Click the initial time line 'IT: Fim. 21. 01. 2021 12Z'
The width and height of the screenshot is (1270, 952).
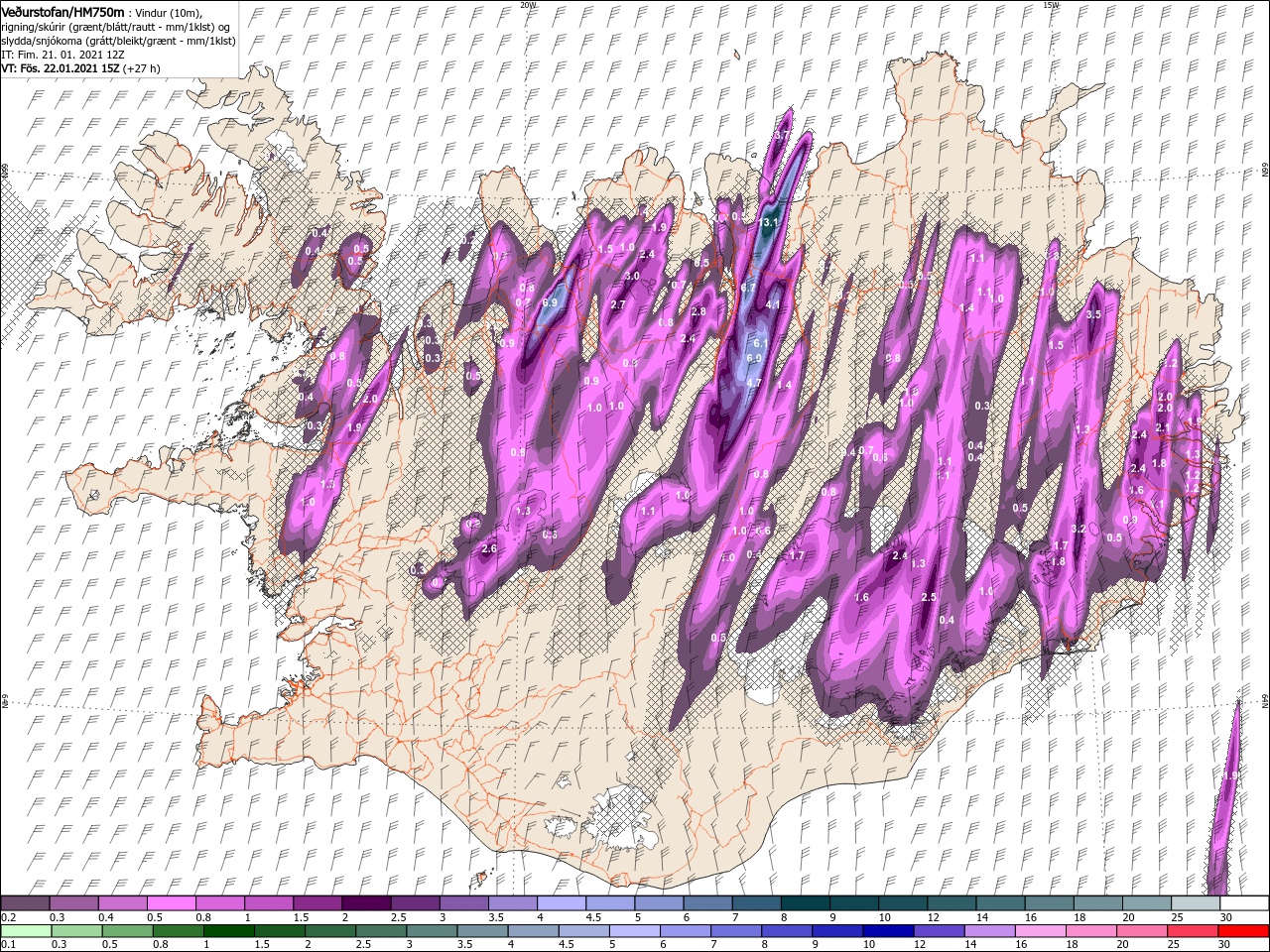coord(63,54)
